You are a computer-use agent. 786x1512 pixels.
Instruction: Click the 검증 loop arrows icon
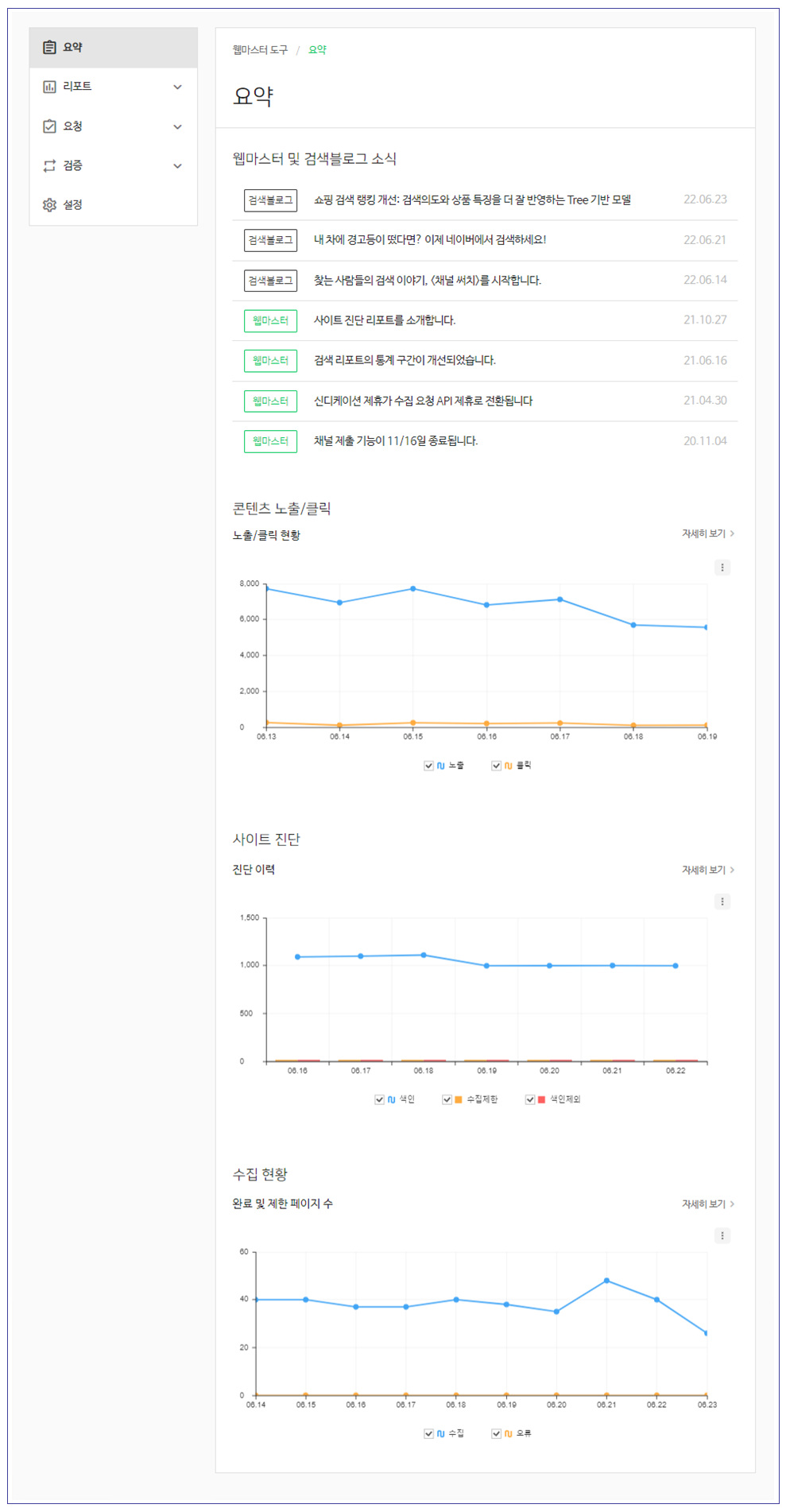pyautogui.click(x=49, y=165)
